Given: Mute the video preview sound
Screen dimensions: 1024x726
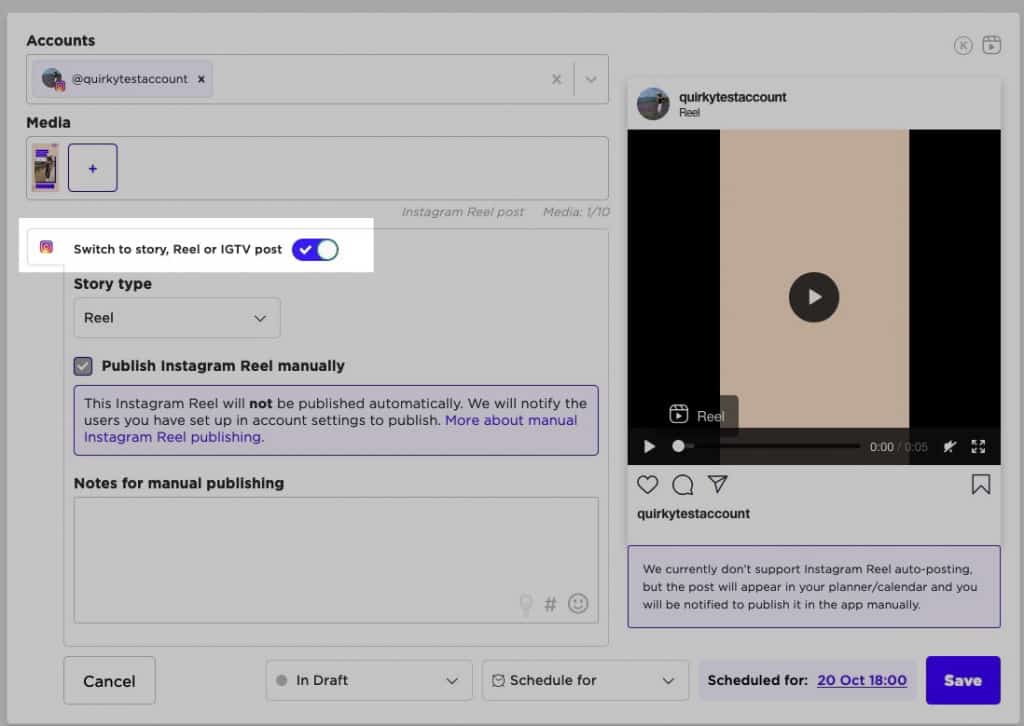Looking at the screenshot, I should click(949, 447).
